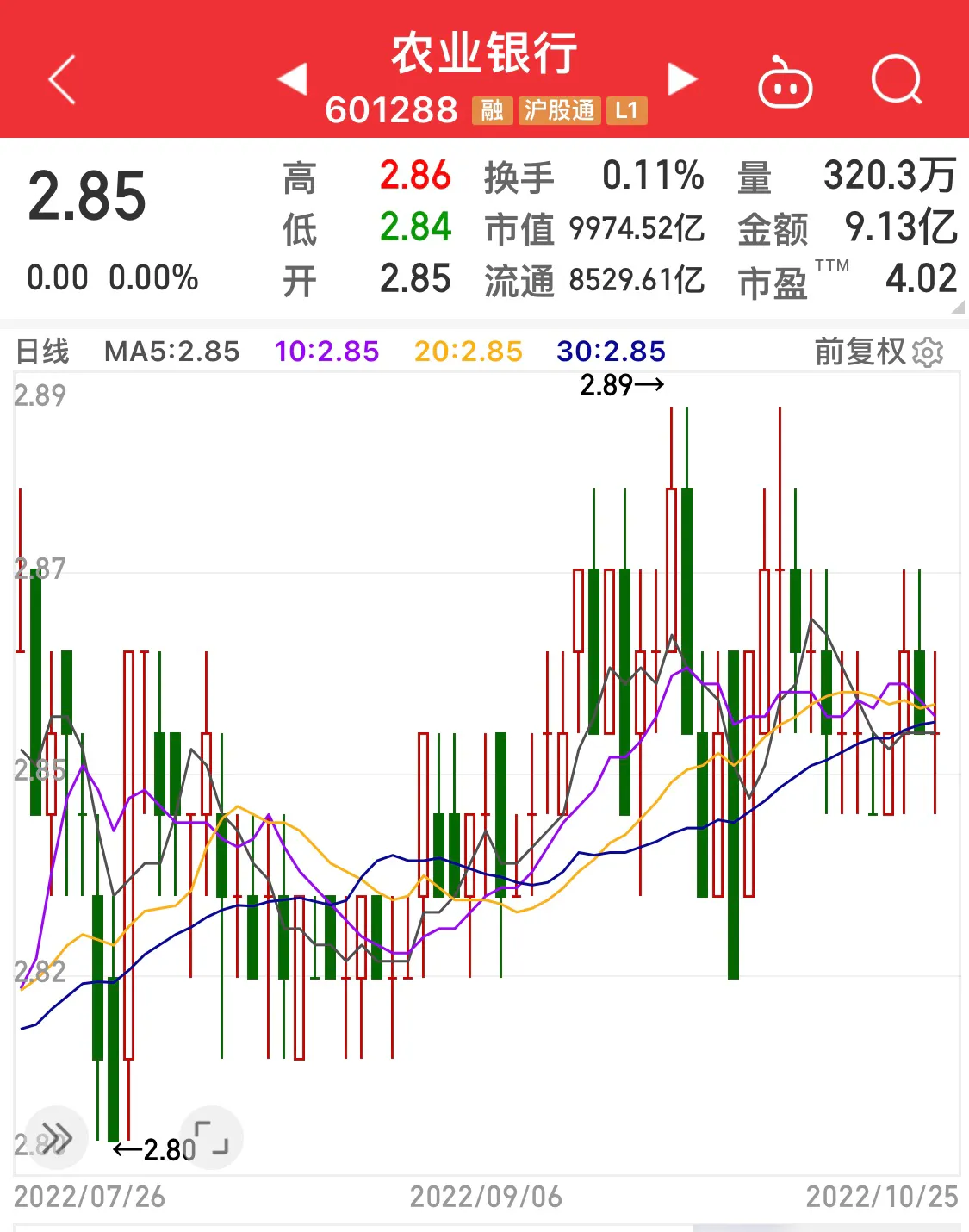Expand quote details via corner triangle
This screenshot has height=1232, width=969.
[x=958, y=308]
